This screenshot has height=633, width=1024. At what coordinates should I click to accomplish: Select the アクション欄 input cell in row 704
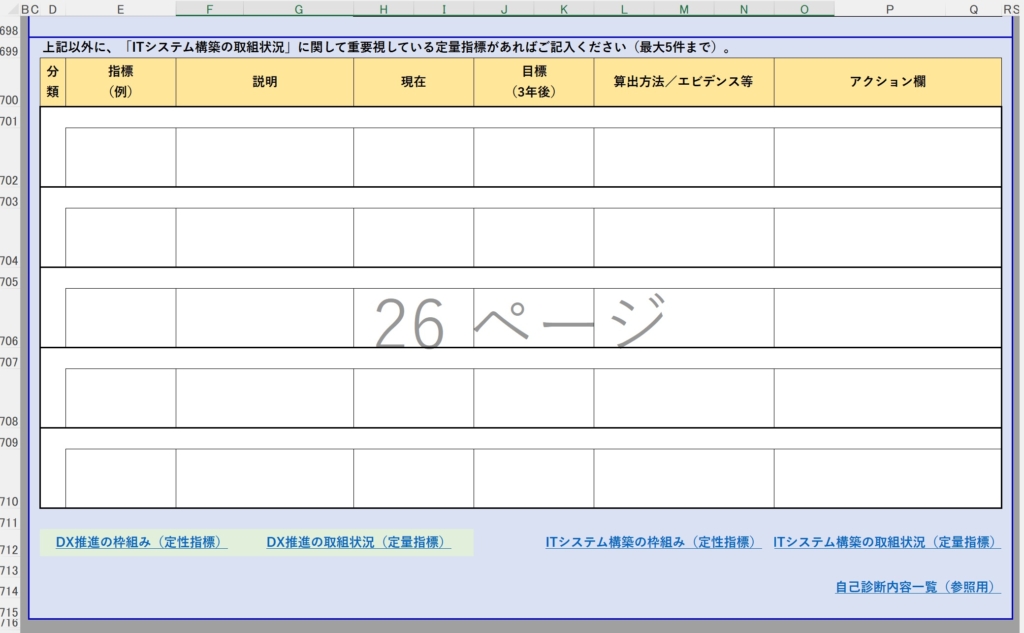tap(888, 238)
